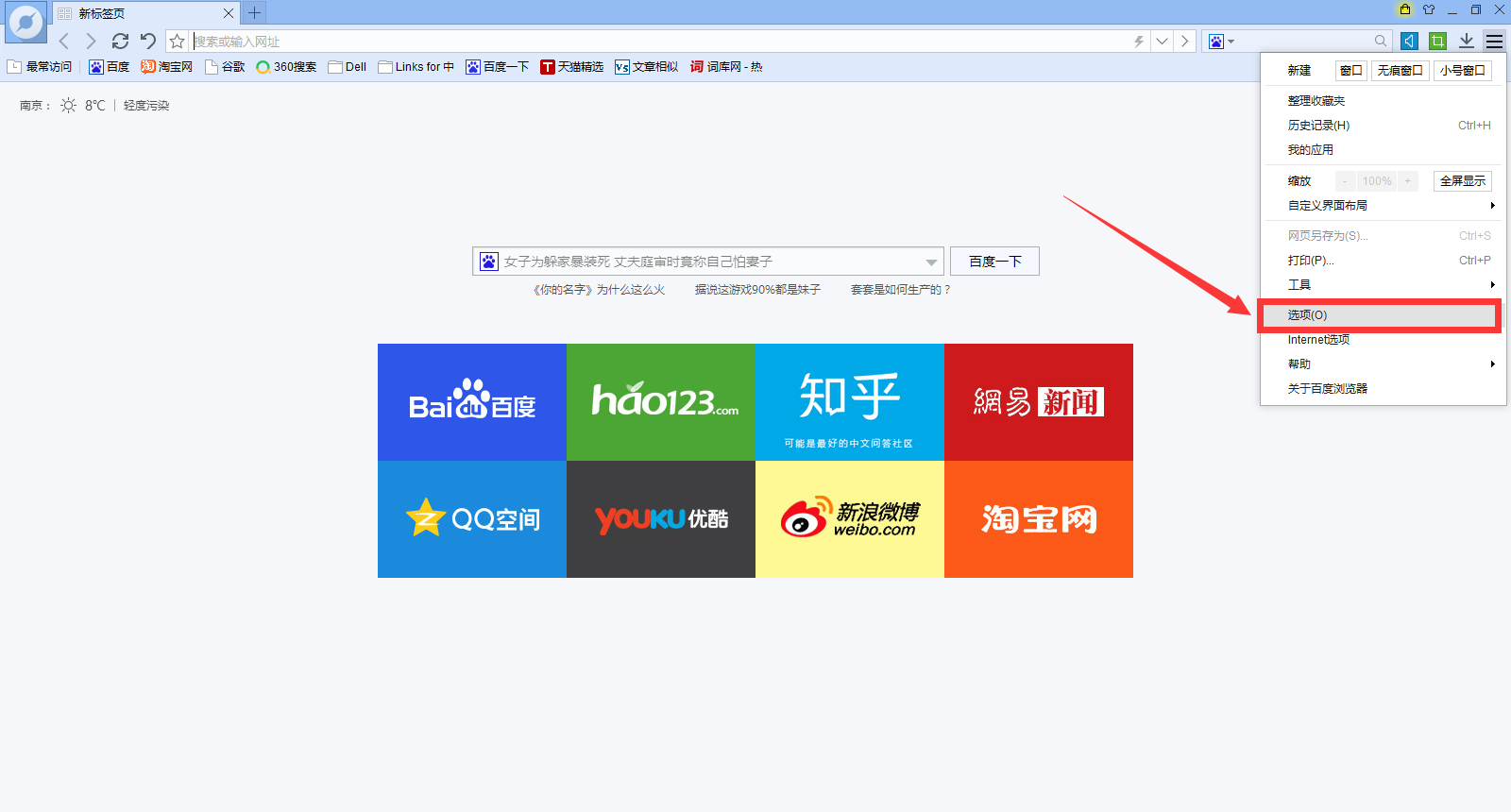Click 窗口 new window button

point(1351,70)
